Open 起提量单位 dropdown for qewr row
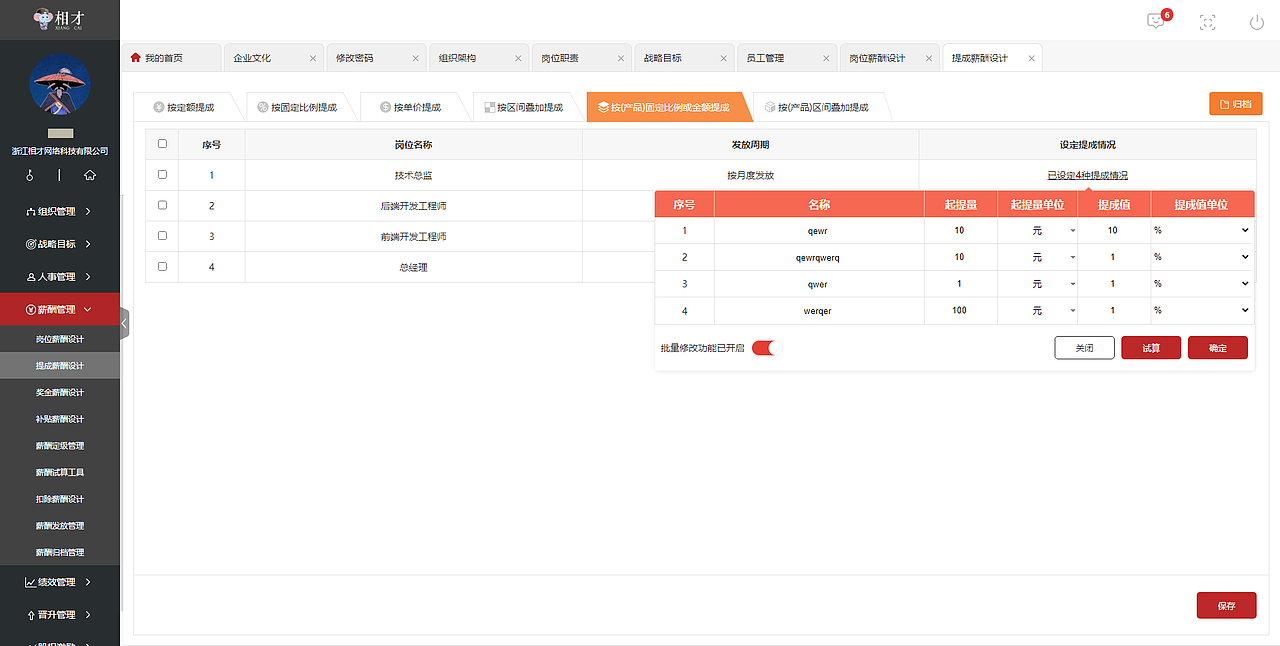The width and height of the screenshot is (1280, 646). (x=1037, y=230)
